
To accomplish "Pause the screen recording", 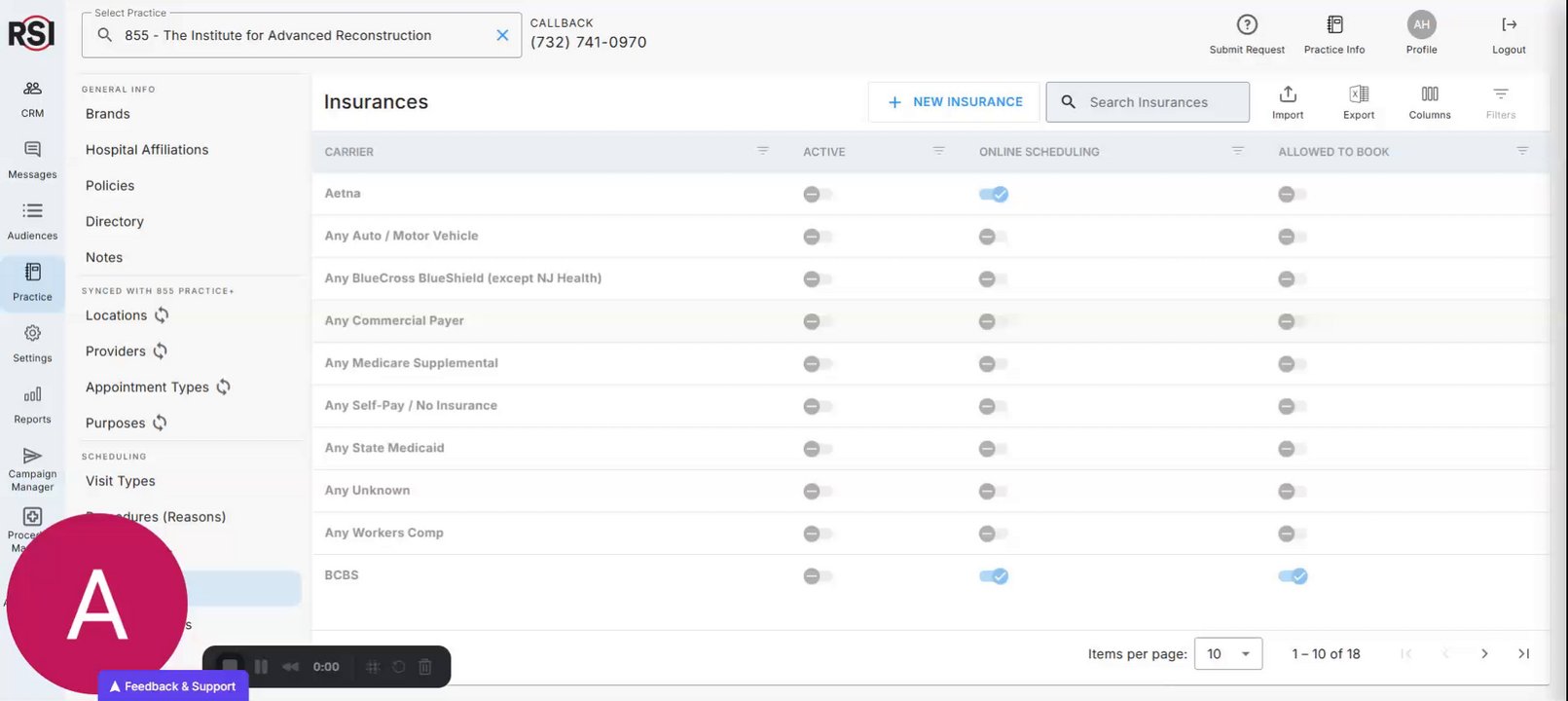I will point(261,667).
